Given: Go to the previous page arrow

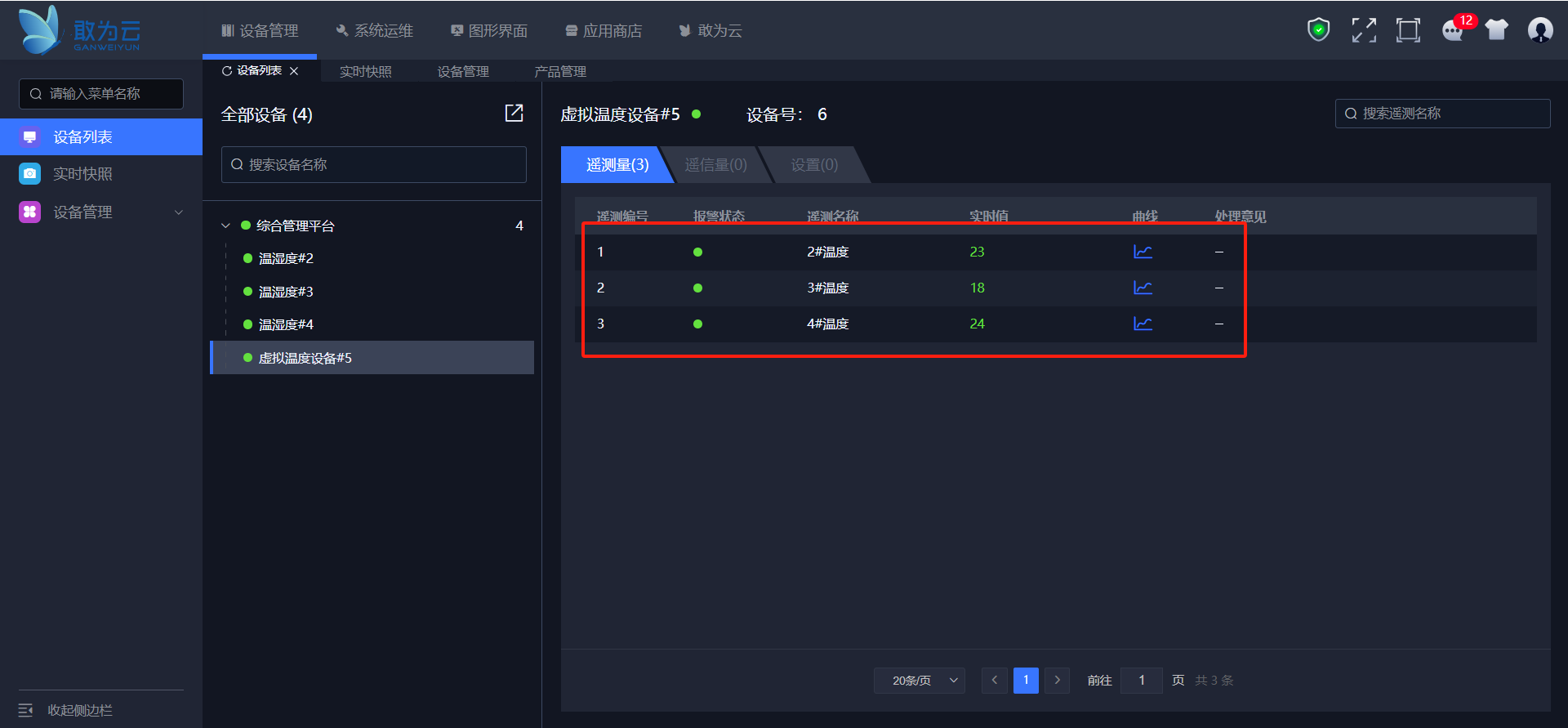Looking at the screenshot, I should pos(994,681).
